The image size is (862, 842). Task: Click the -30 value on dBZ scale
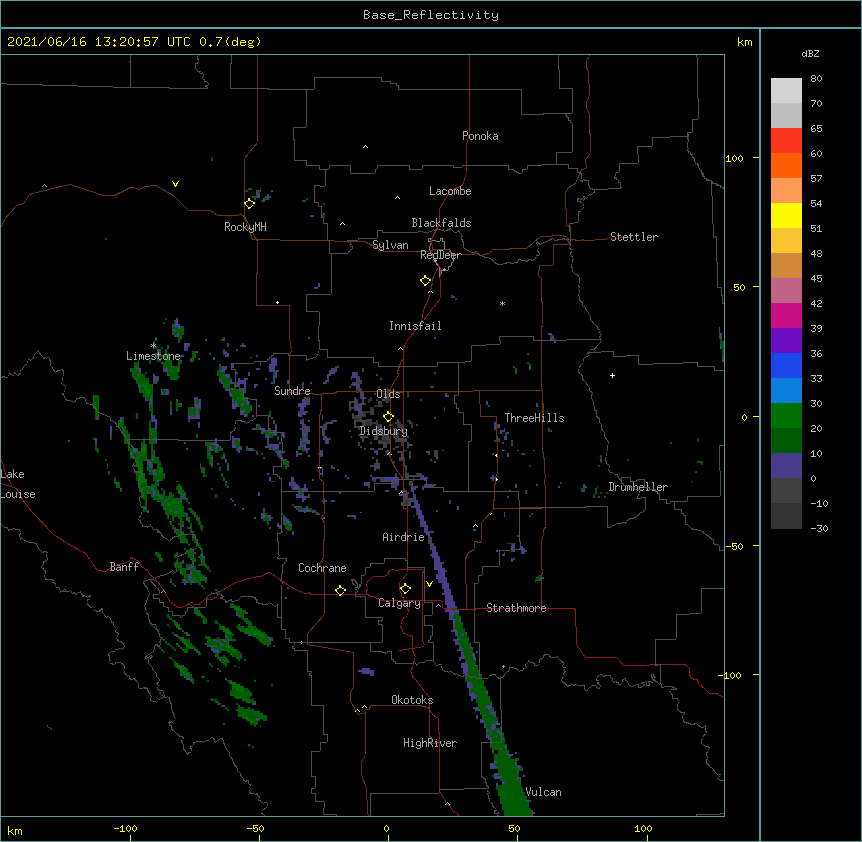point(819,528)
